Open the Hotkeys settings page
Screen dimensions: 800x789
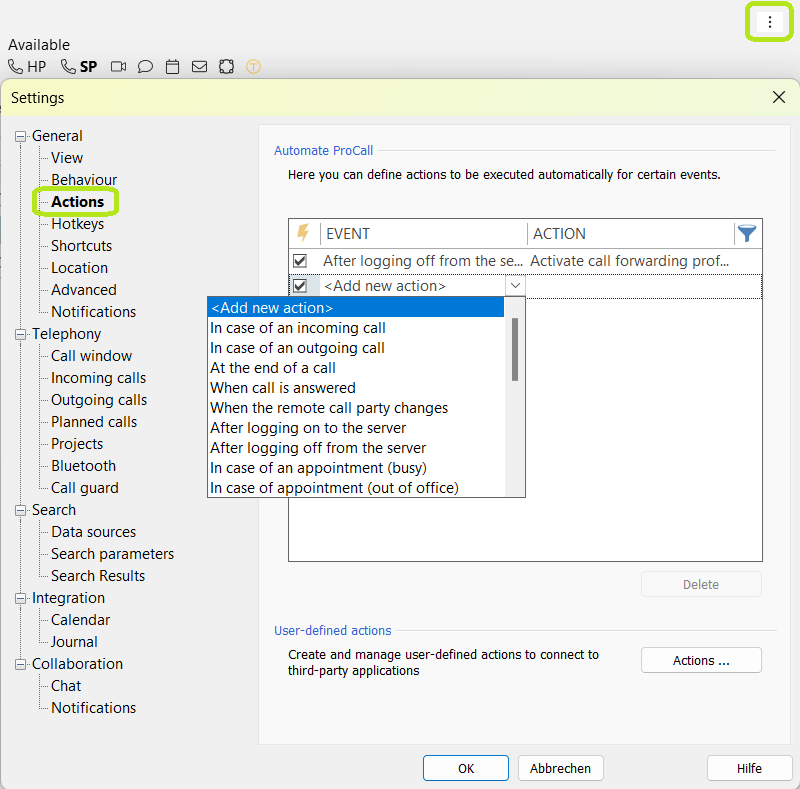coord(77,224)
